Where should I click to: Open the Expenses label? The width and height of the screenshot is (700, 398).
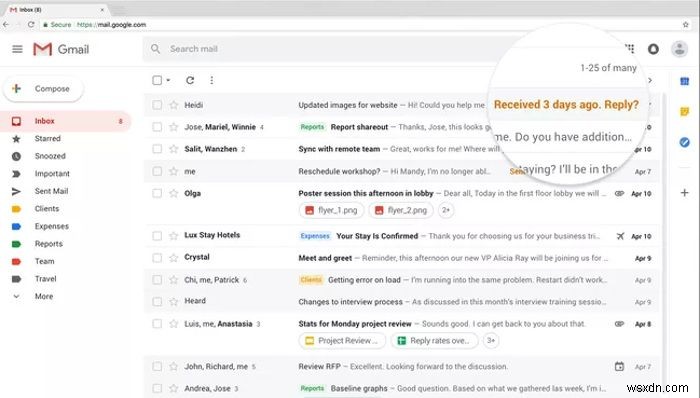52,226
